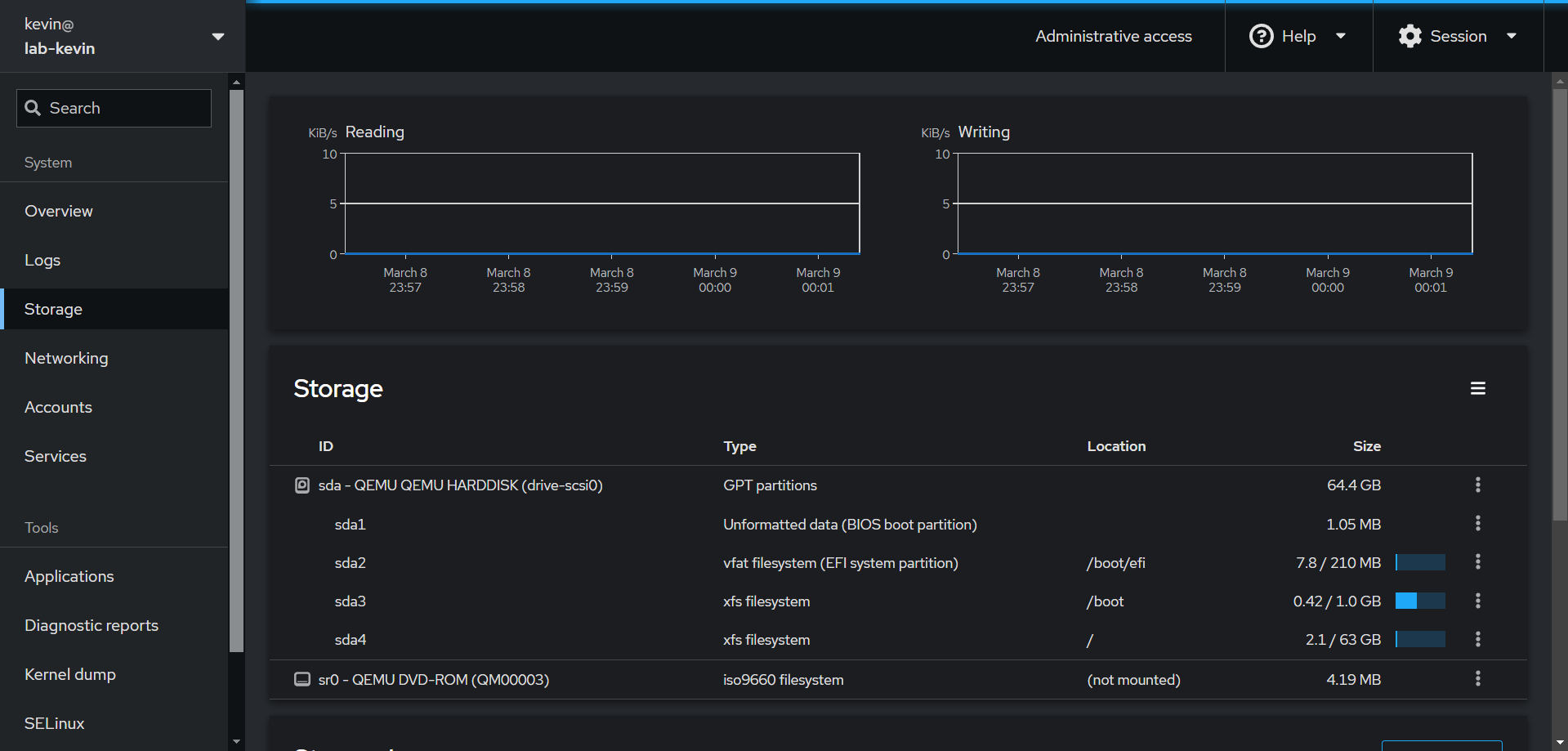Open actions menu for sda2 partition
The width and height of the screenshot is (1568, 751).
pyautogui.click(x=1477, y=562)
